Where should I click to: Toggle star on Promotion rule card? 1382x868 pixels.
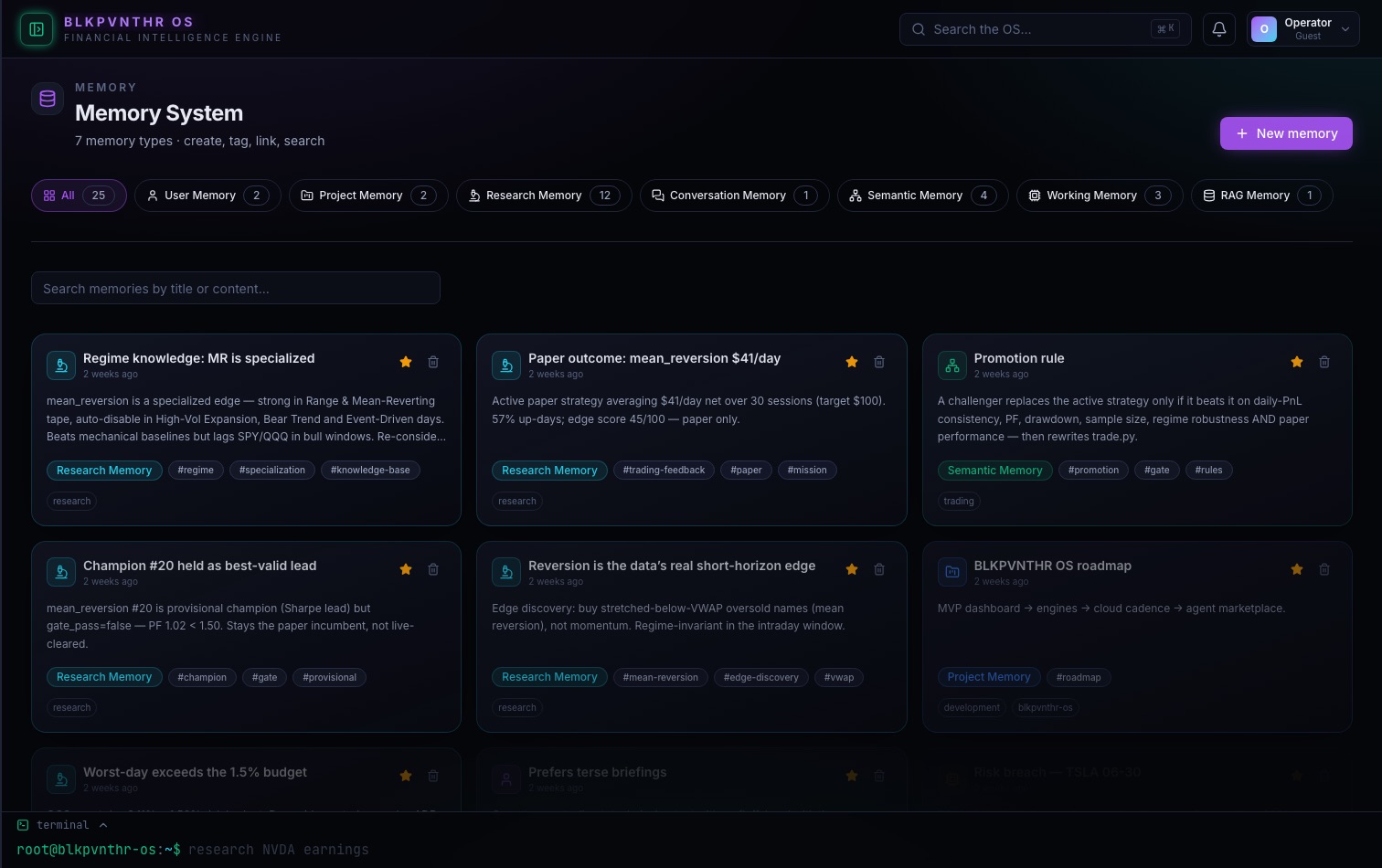tap(1297, 362)
